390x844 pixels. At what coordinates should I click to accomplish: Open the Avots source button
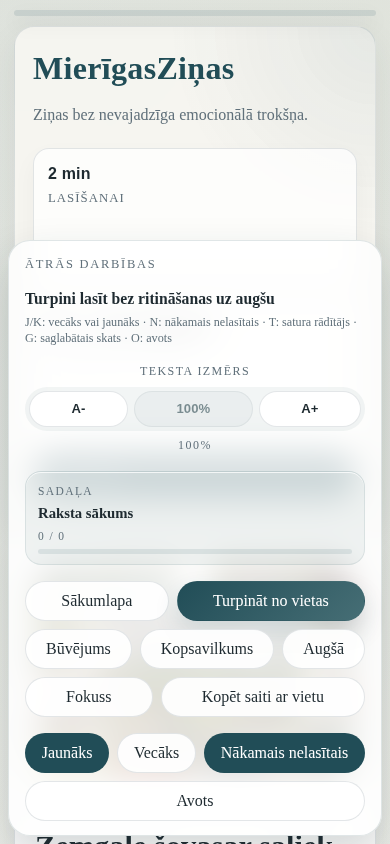click(x=195, y=801)
